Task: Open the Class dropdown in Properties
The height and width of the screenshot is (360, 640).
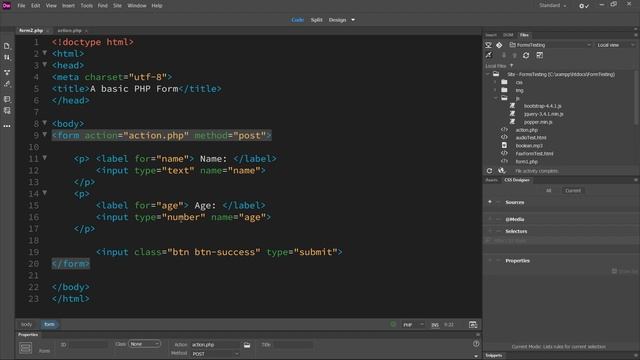Action: [x=144, y=344]
